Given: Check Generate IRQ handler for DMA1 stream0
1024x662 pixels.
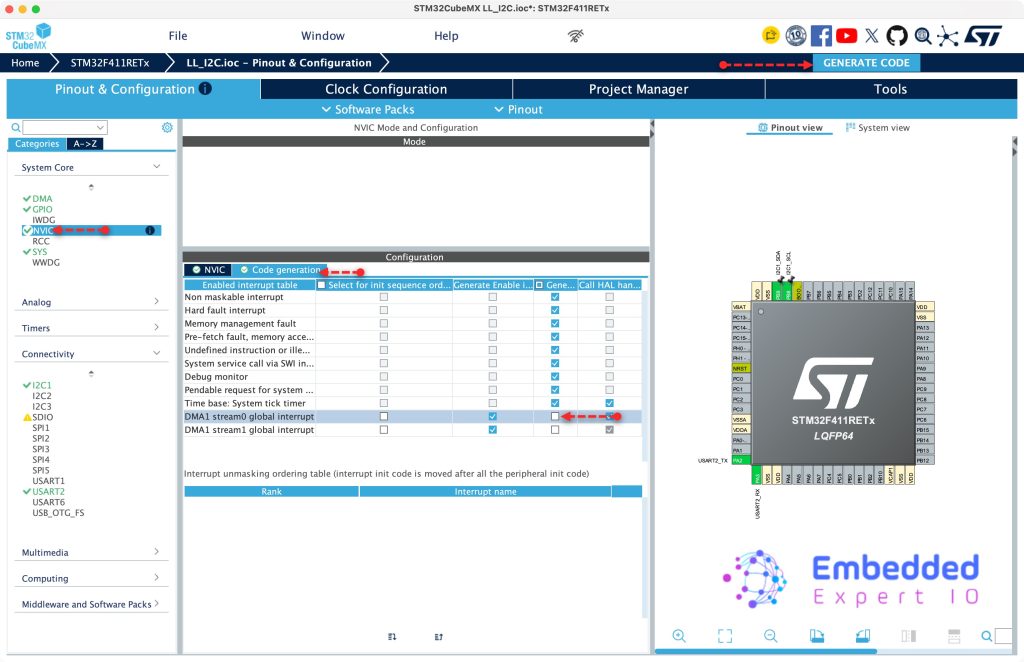Looking at the screenshot, I should point(554,417).
